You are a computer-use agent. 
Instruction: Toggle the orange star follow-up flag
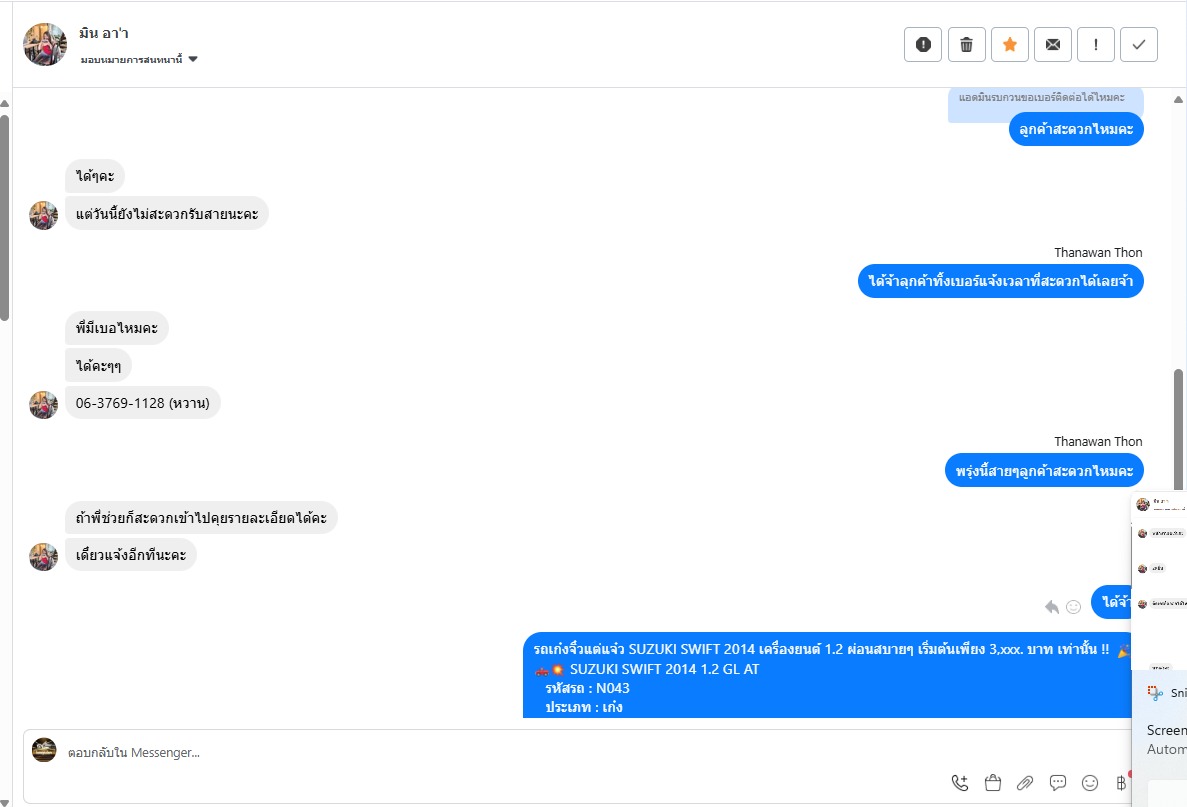1009,44
